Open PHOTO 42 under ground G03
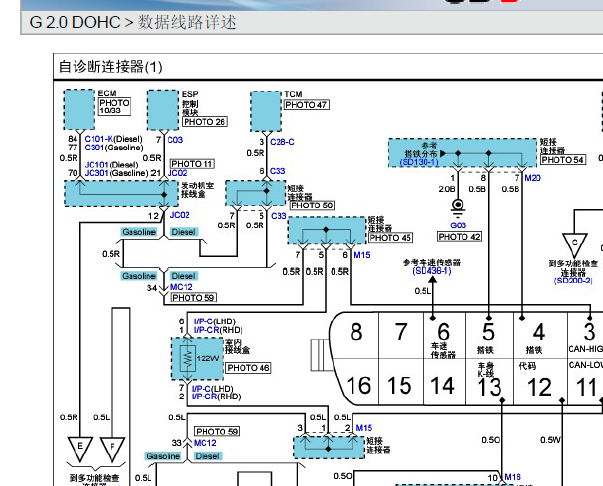 (459, 237)
